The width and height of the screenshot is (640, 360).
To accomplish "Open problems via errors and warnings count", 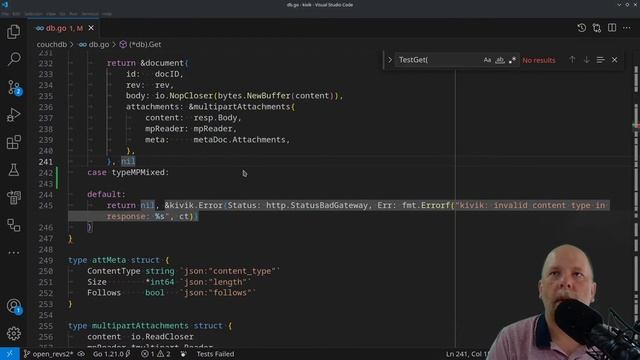I will (156, 354).
